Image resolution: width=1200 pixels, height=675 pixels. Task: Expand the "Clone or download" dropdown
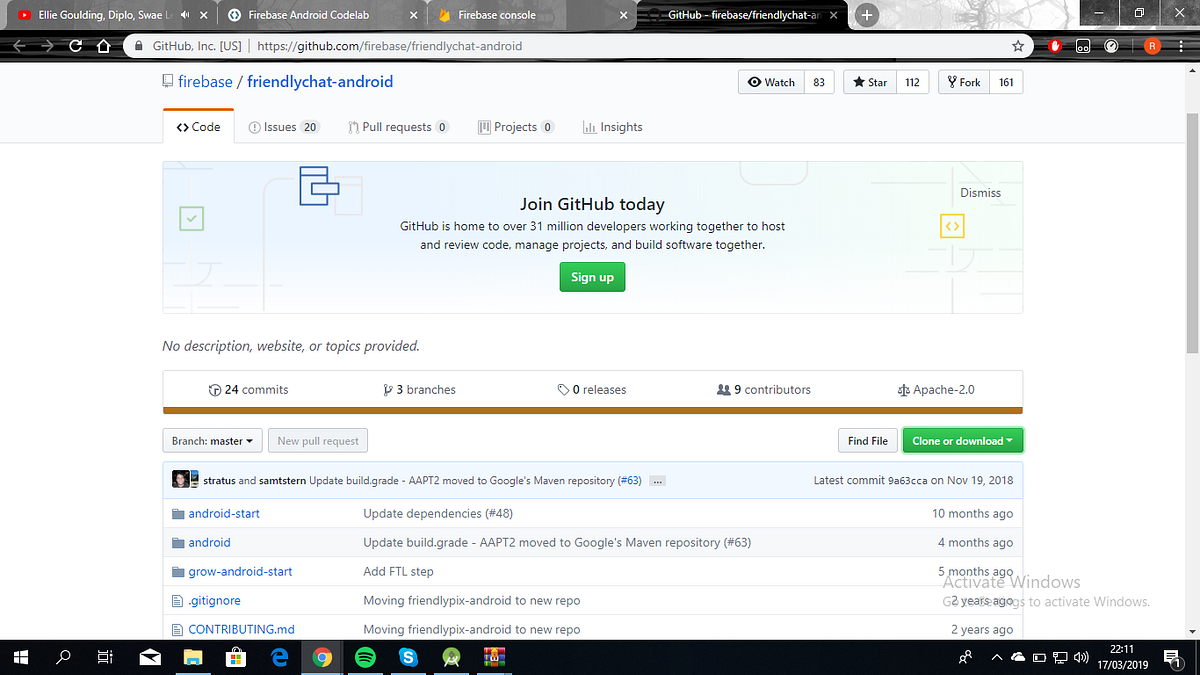point(962,439)
